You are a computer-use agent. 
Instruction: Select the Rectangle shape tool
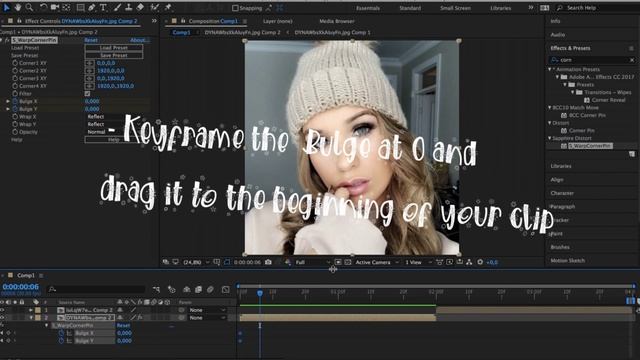(80, 8)
